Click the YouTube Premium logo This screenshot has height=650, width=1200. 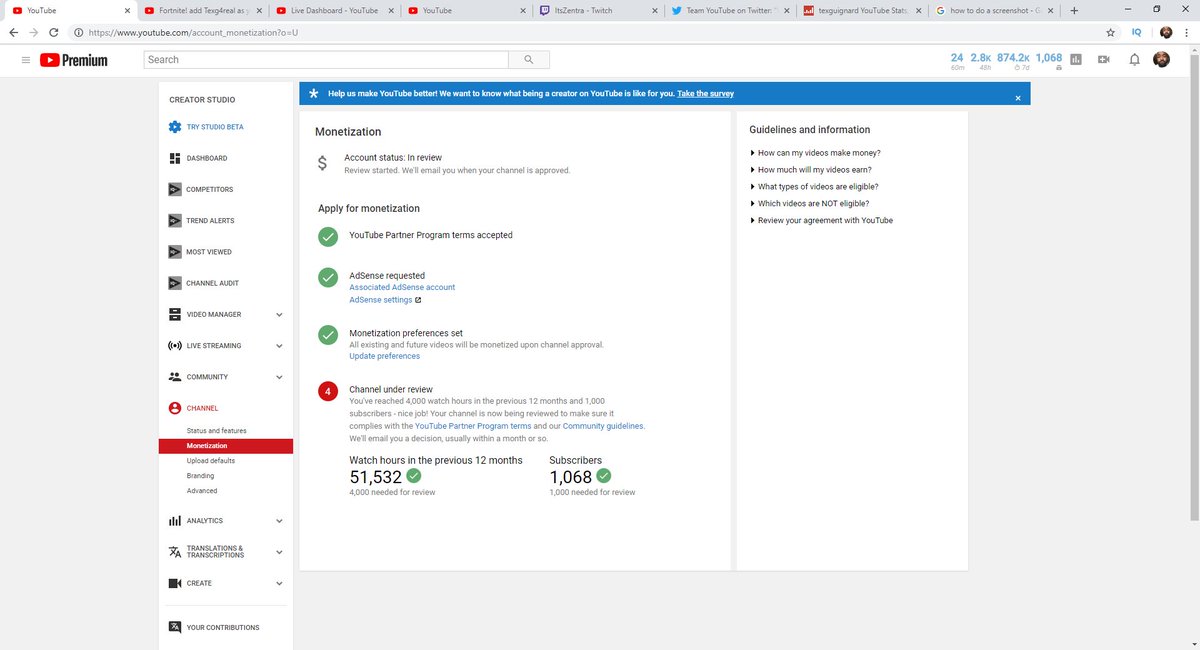click(x=74, y=60)
